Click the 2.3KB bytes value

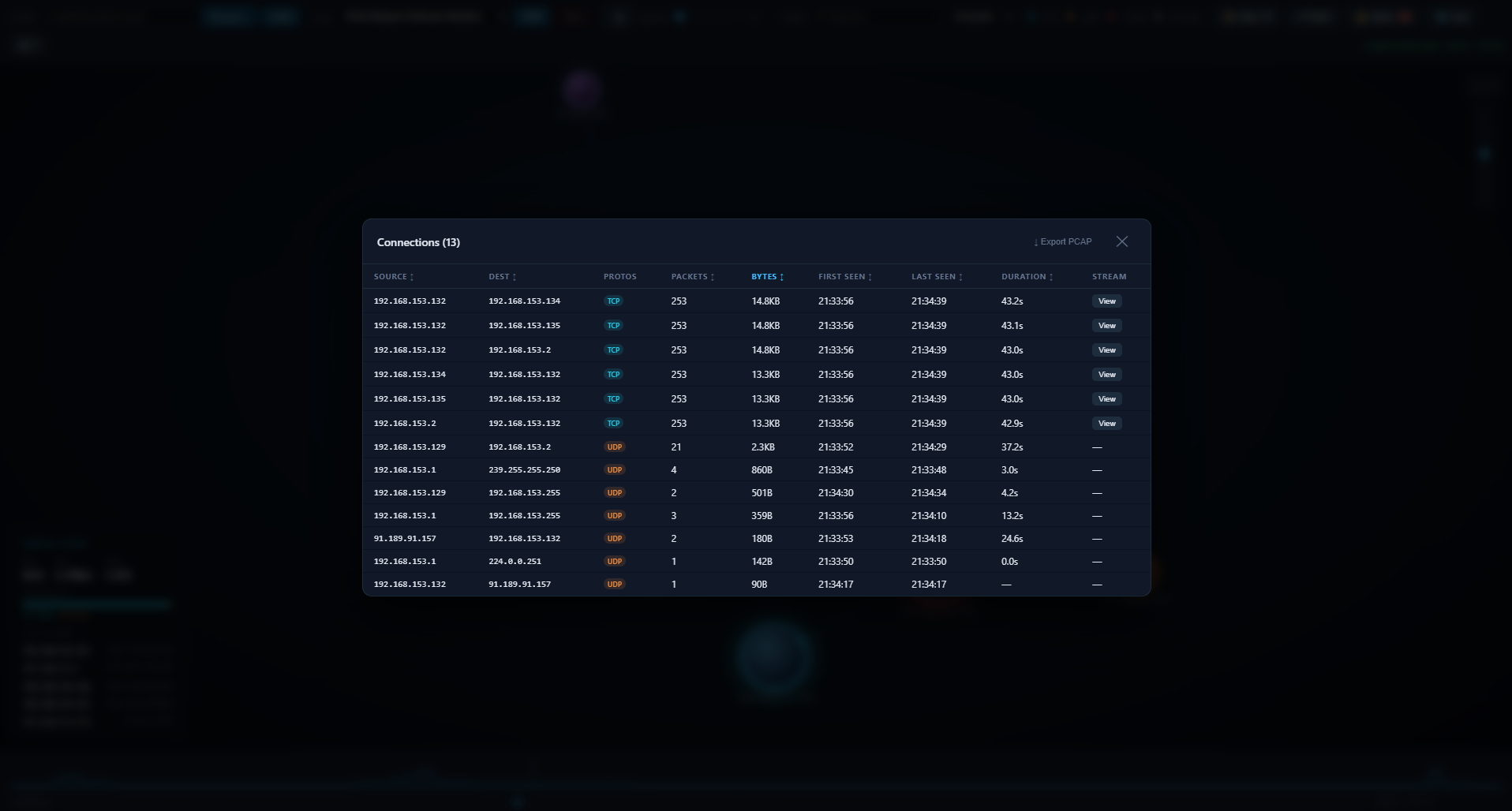762,447
